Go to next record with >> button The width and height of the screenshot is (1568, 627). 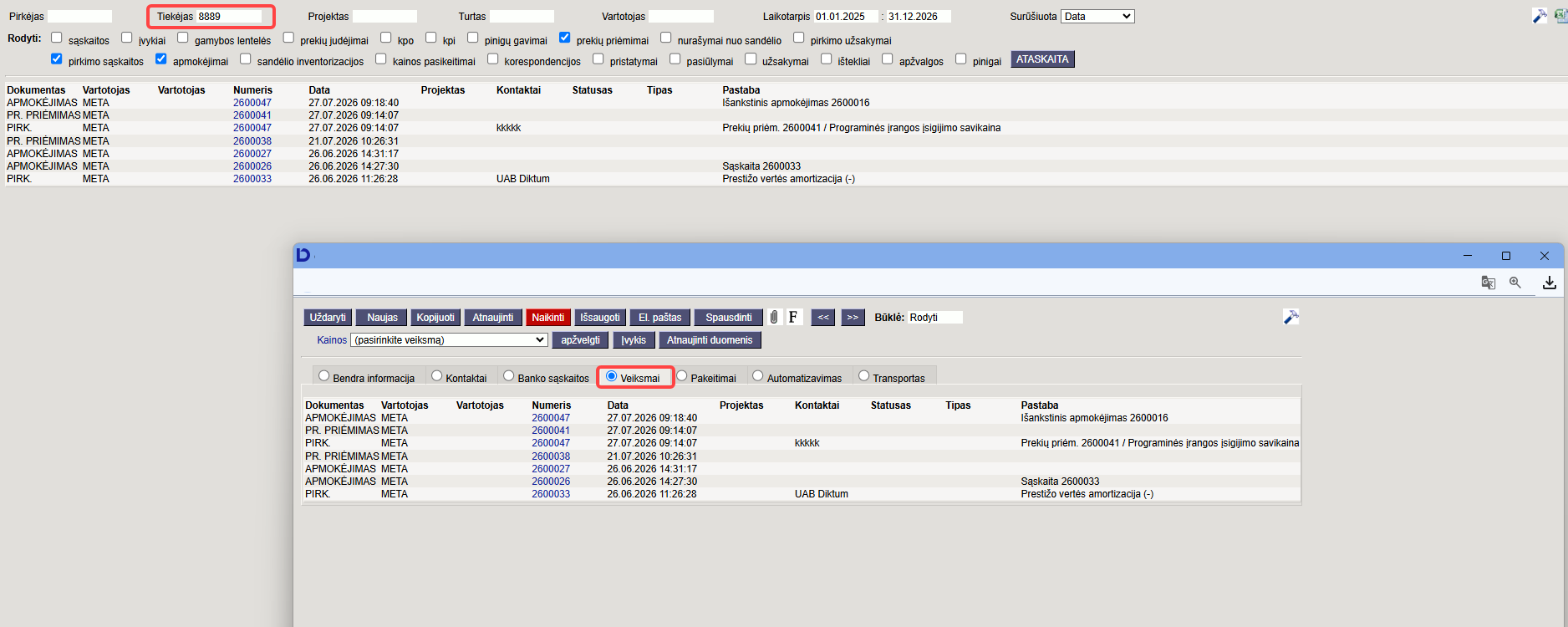853,318
